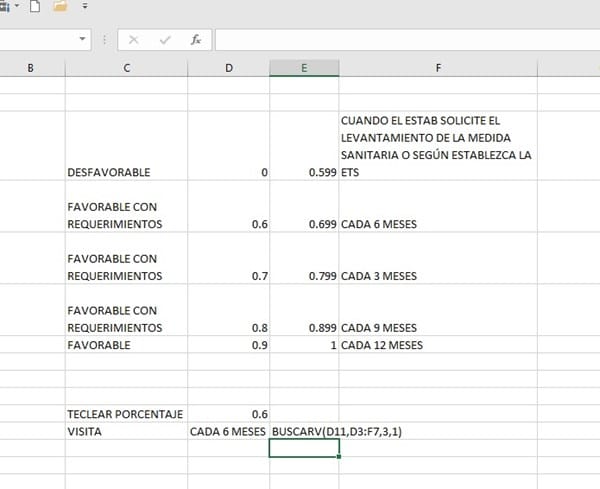The width and height of the screenshot is (600, 489).
Task: Click cell with value 0.699
Action: tap(304, 206)
